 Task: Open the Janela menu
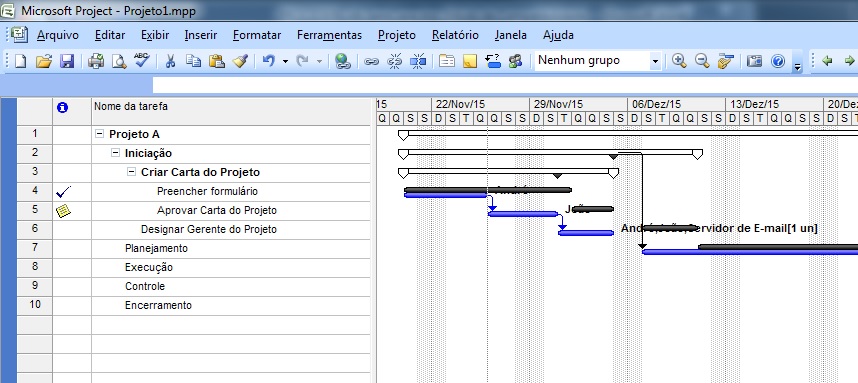point(511,35)
